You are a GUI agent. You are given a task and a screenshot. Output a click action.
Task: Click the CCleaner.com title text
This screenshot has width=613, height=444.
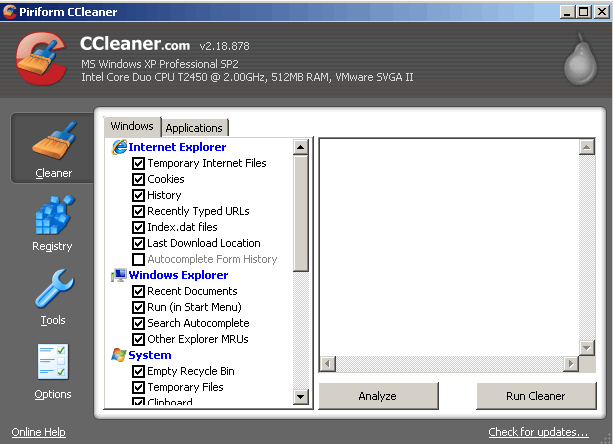point(135,43)
